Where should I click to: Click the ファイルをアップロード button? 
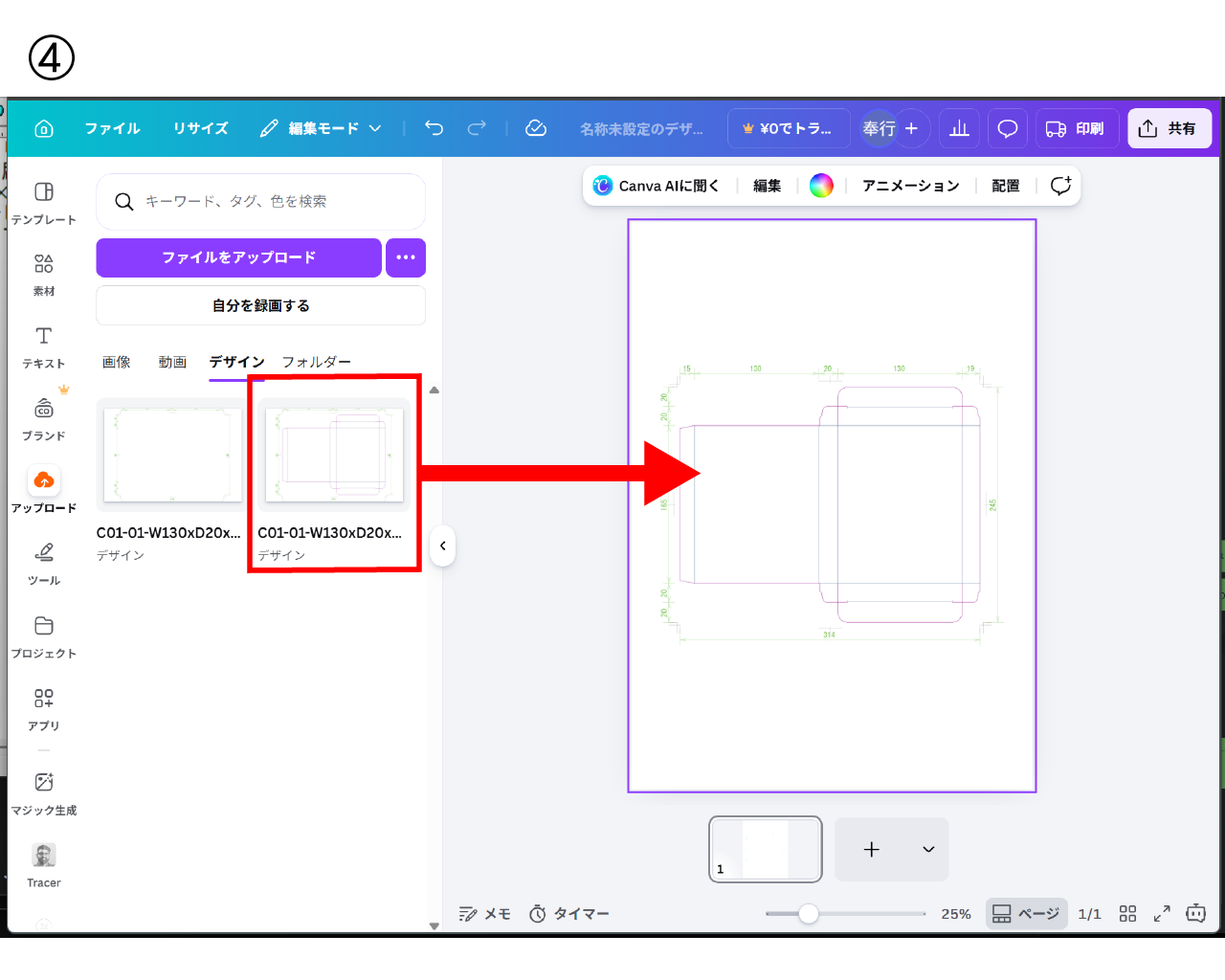pos(238,257)
